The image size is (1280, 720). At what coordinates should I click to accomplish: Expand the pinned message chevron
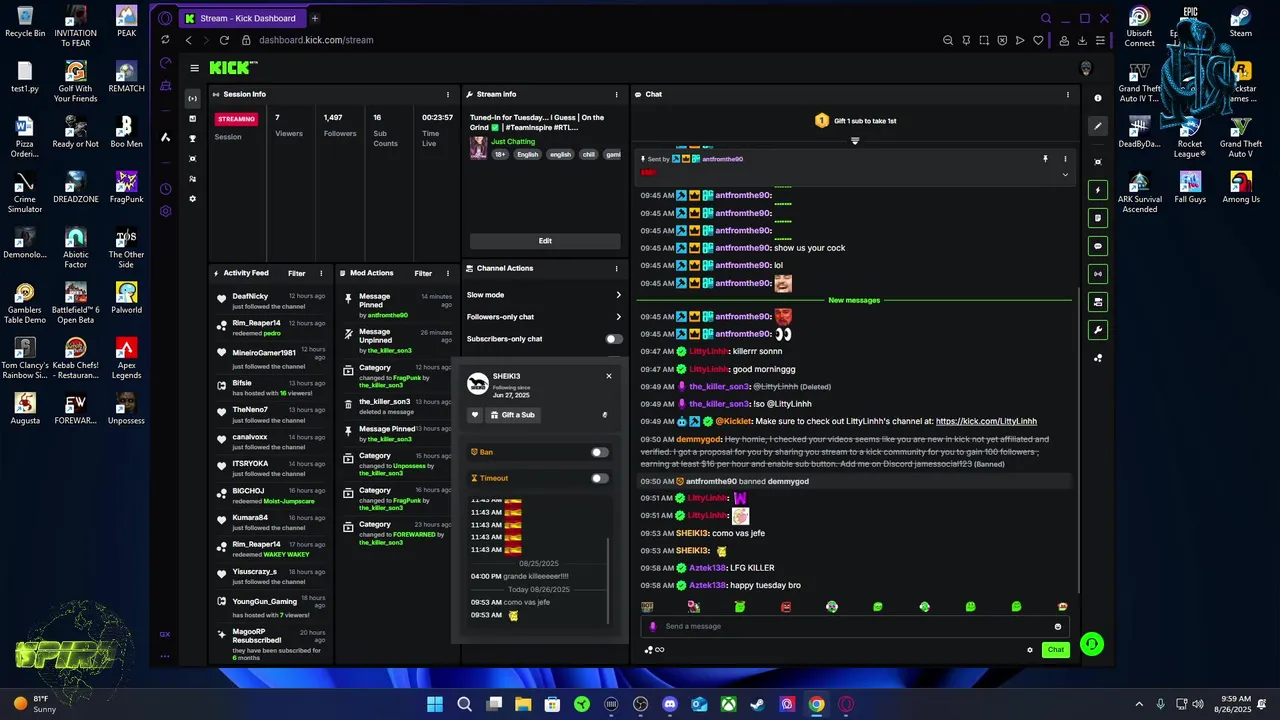pyautogui.click(x=1065, y=175)
